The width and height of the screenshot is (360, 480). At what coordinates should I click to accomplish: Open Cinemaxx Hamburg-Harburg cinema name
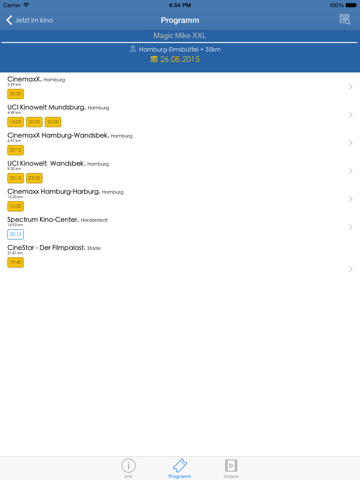click(53, 192)
